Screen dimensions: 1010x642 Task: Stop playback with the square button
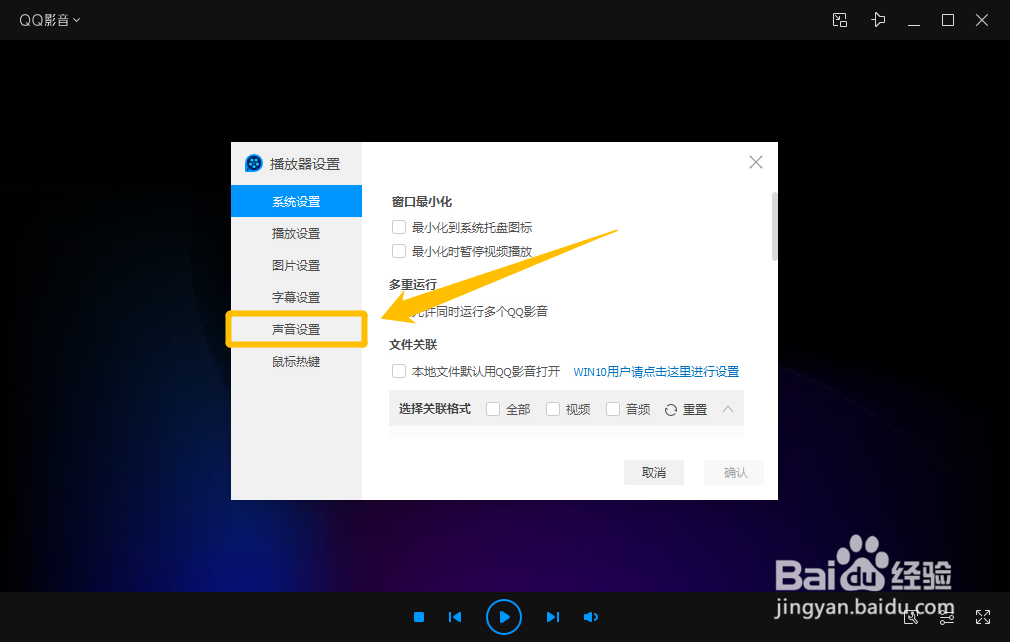[419, 617]
